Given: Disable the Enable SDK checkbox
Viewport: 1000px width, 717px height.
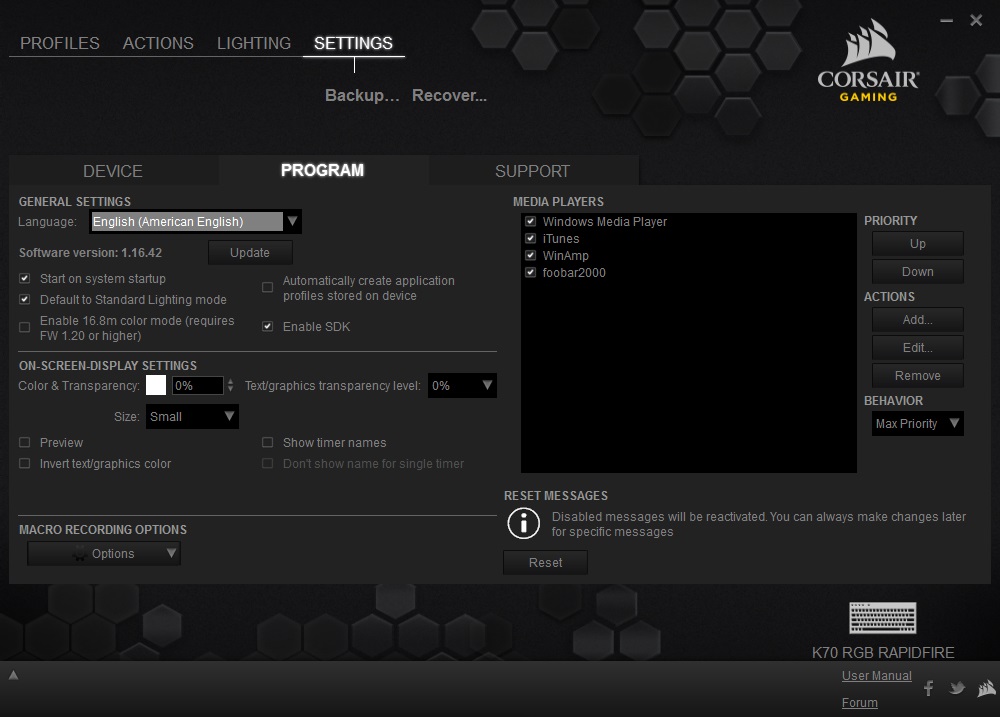Looking at the screenshot, I should tap(268, 327).
